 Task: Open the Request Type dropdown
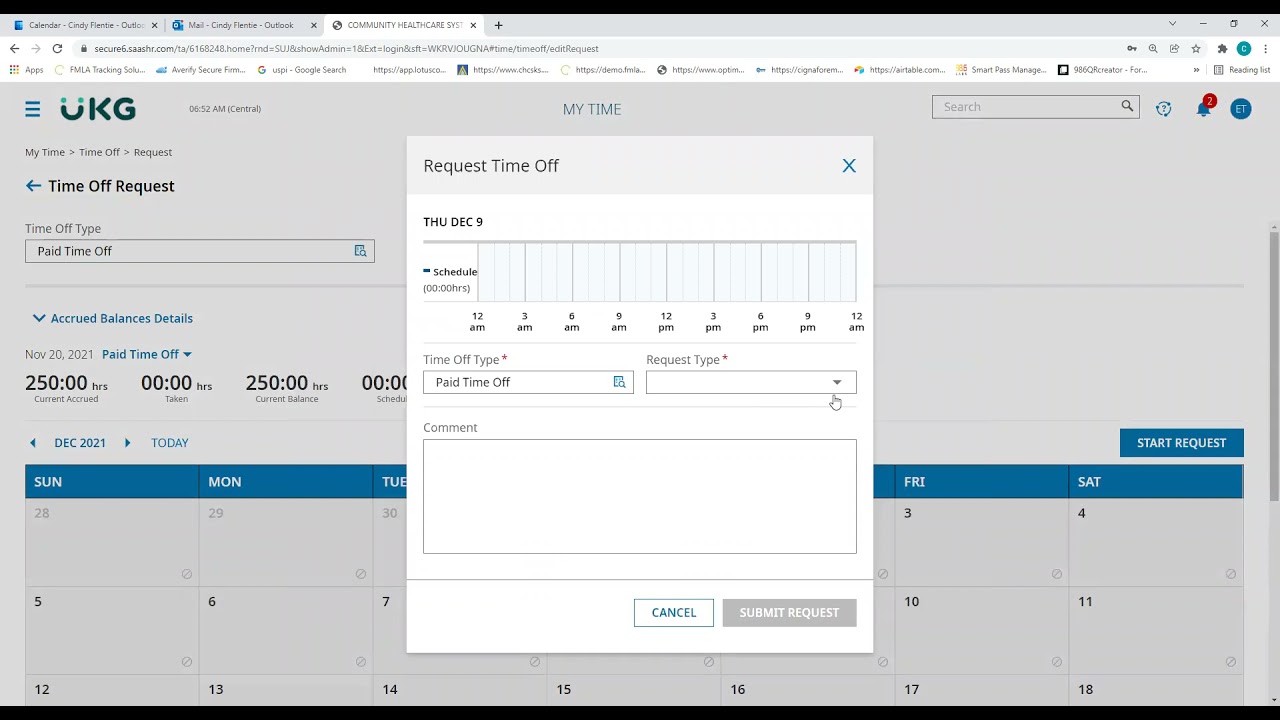click(x=751, y=382)
